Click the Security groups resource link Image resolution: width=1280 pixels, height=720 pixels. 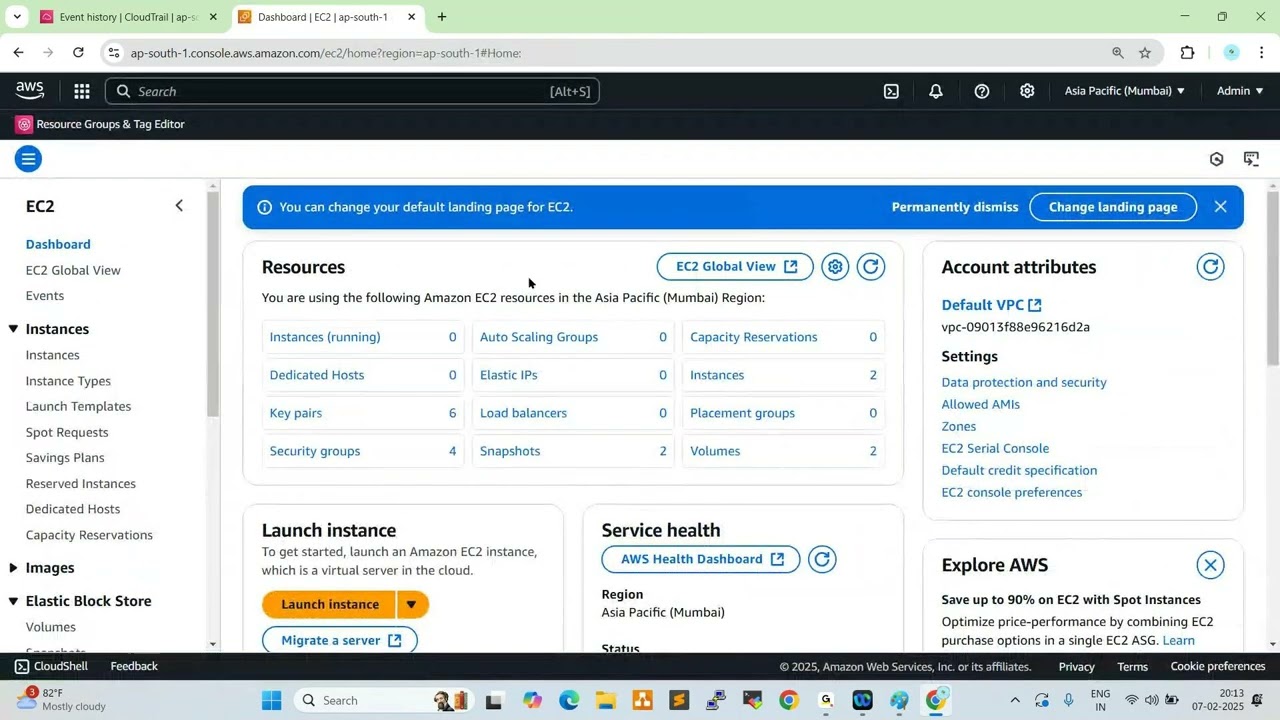314,451
